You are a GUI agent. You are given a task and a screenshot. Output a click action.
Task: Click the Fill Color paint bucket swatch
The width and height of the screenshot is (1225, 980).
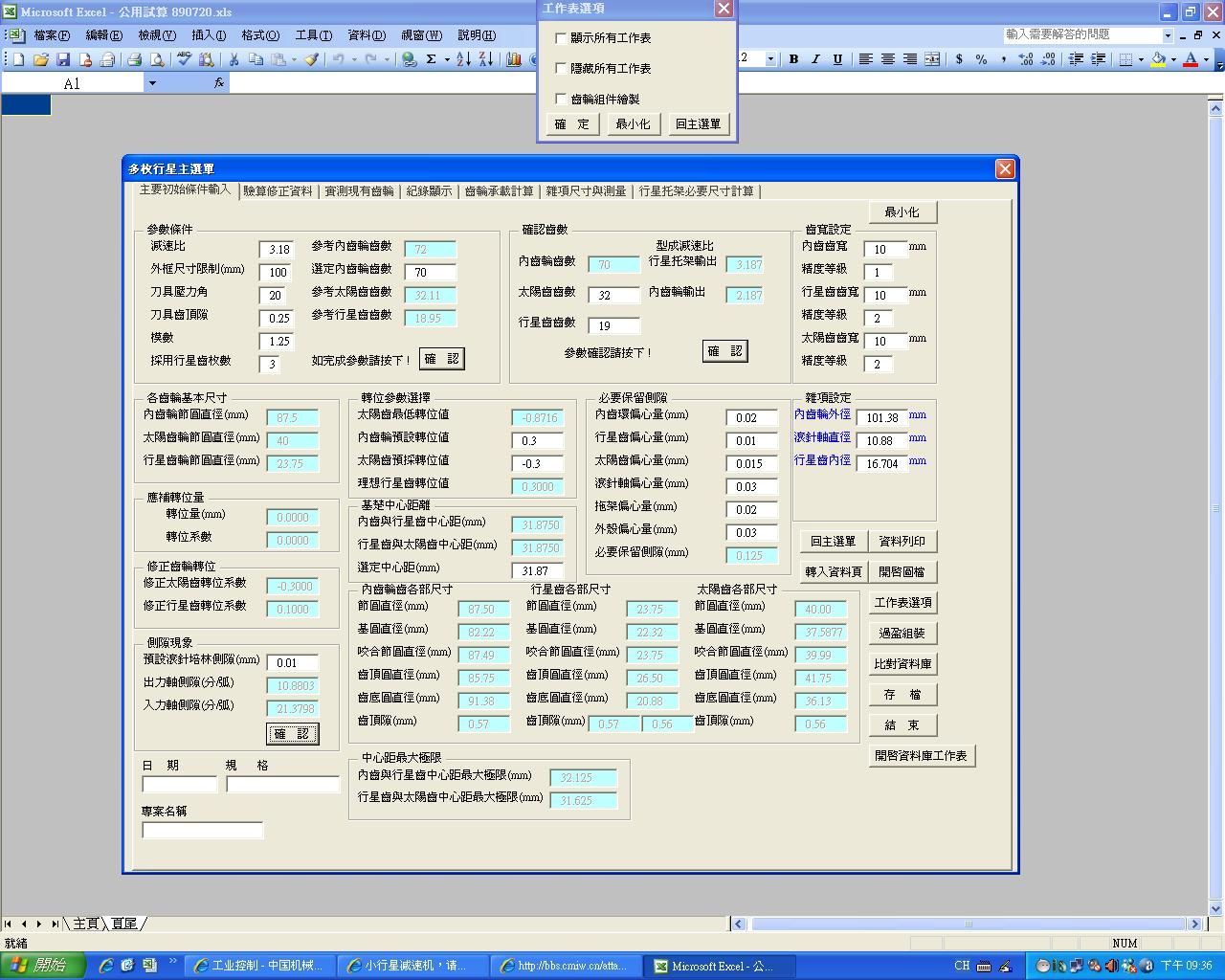pyautogui.click(x=1159, y=59)
